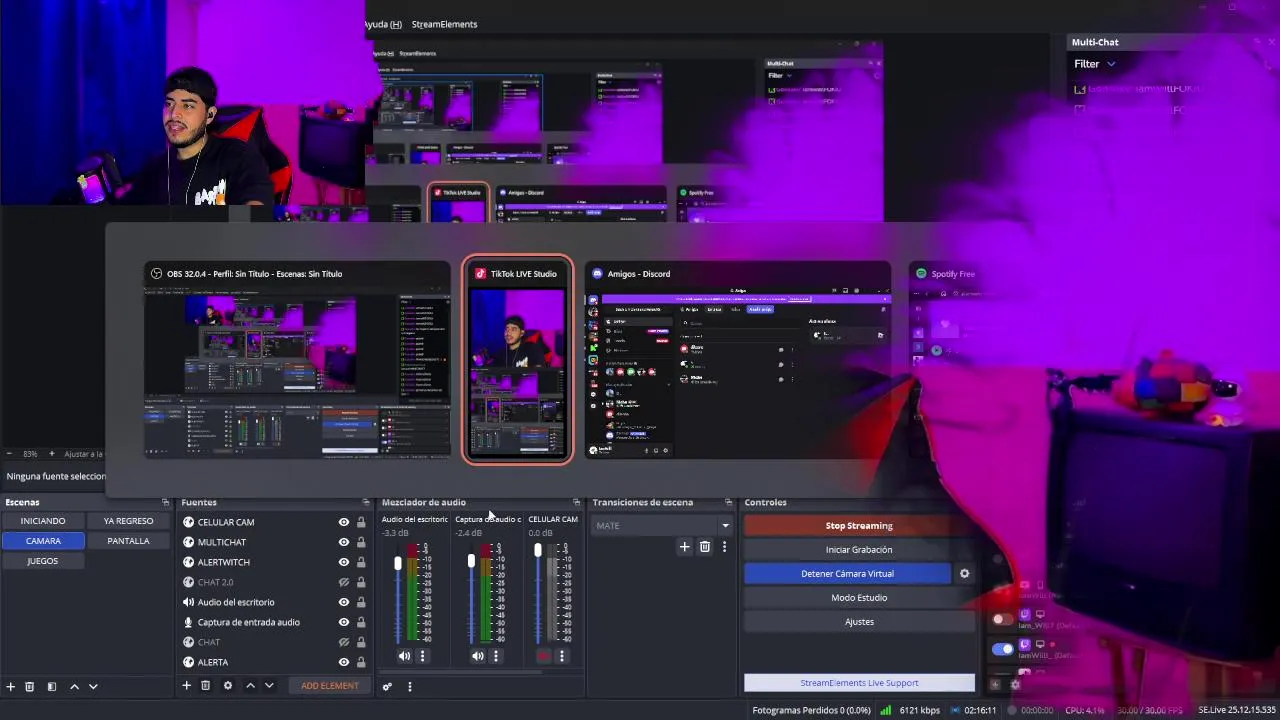Viewport: 1280px width, 720px height.
Task: Hide MULTICHAT source with eye icon
Action: tap(344, 542)
